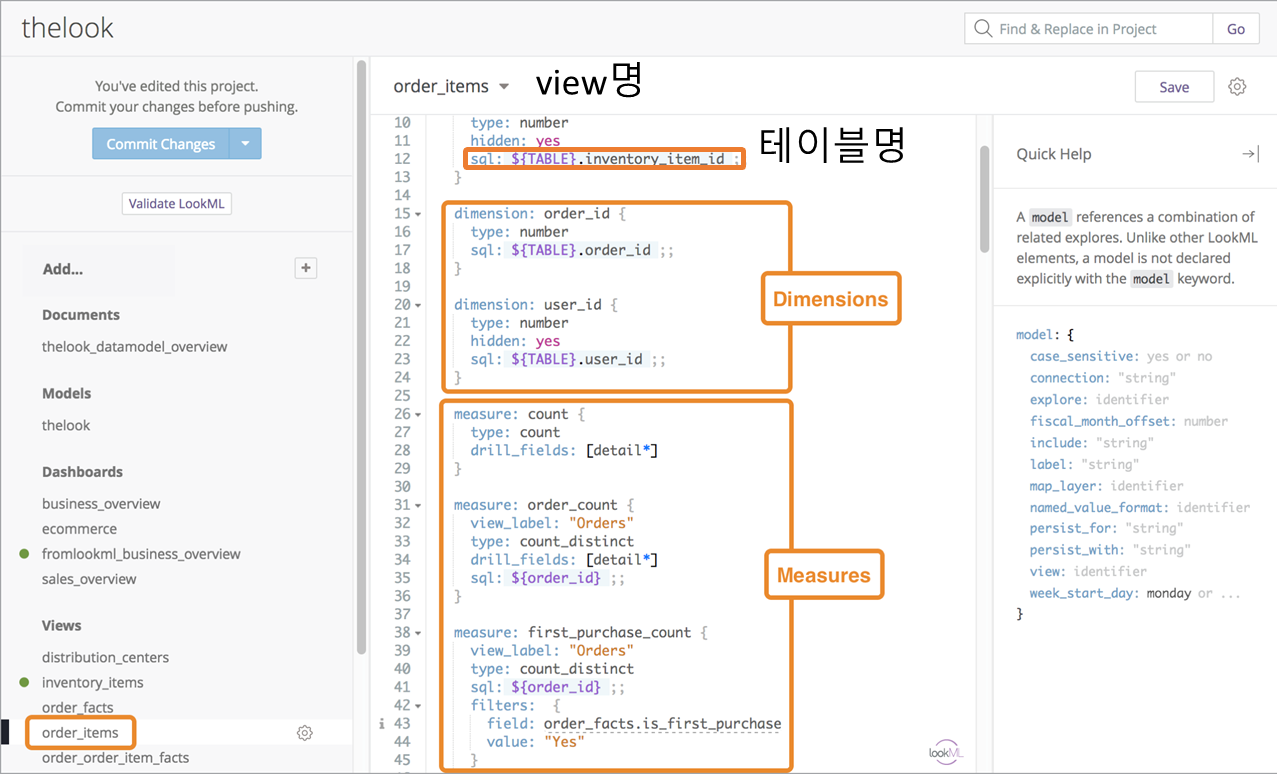Click 'field: order_facts.is_first_purchase' line
This screenshot has width=1277, height=774.
tap(634, 723)
